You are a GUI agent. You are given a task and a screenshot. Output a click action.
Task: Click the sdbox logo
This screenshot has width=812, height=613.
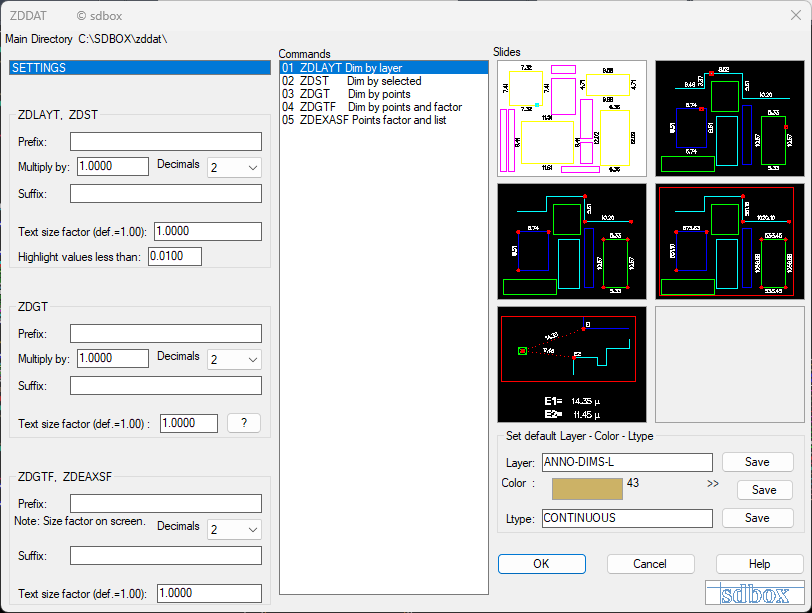[755, 593]
